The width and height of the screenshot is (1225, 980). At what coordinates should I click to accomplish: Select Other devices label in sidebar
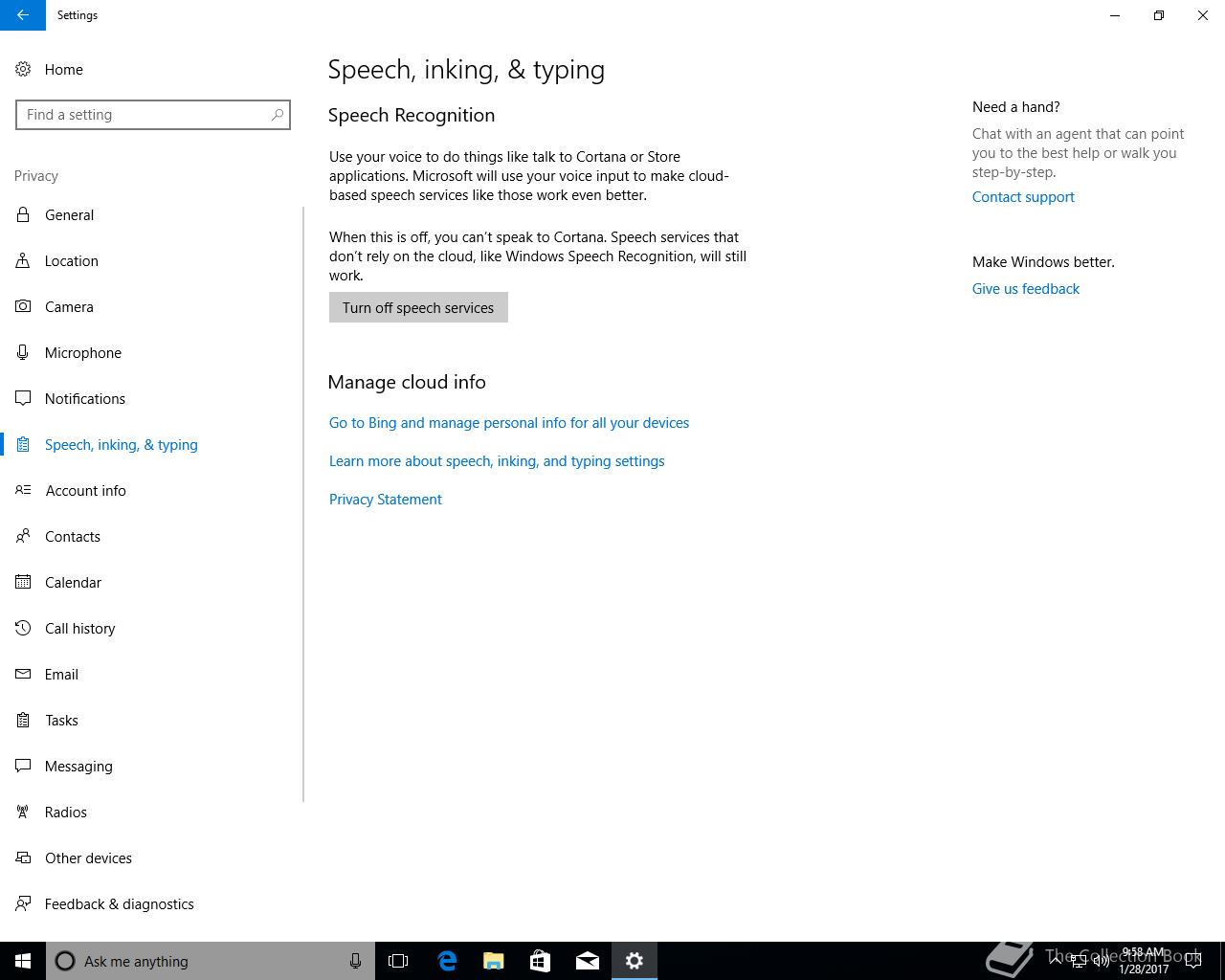coord(88,858)
